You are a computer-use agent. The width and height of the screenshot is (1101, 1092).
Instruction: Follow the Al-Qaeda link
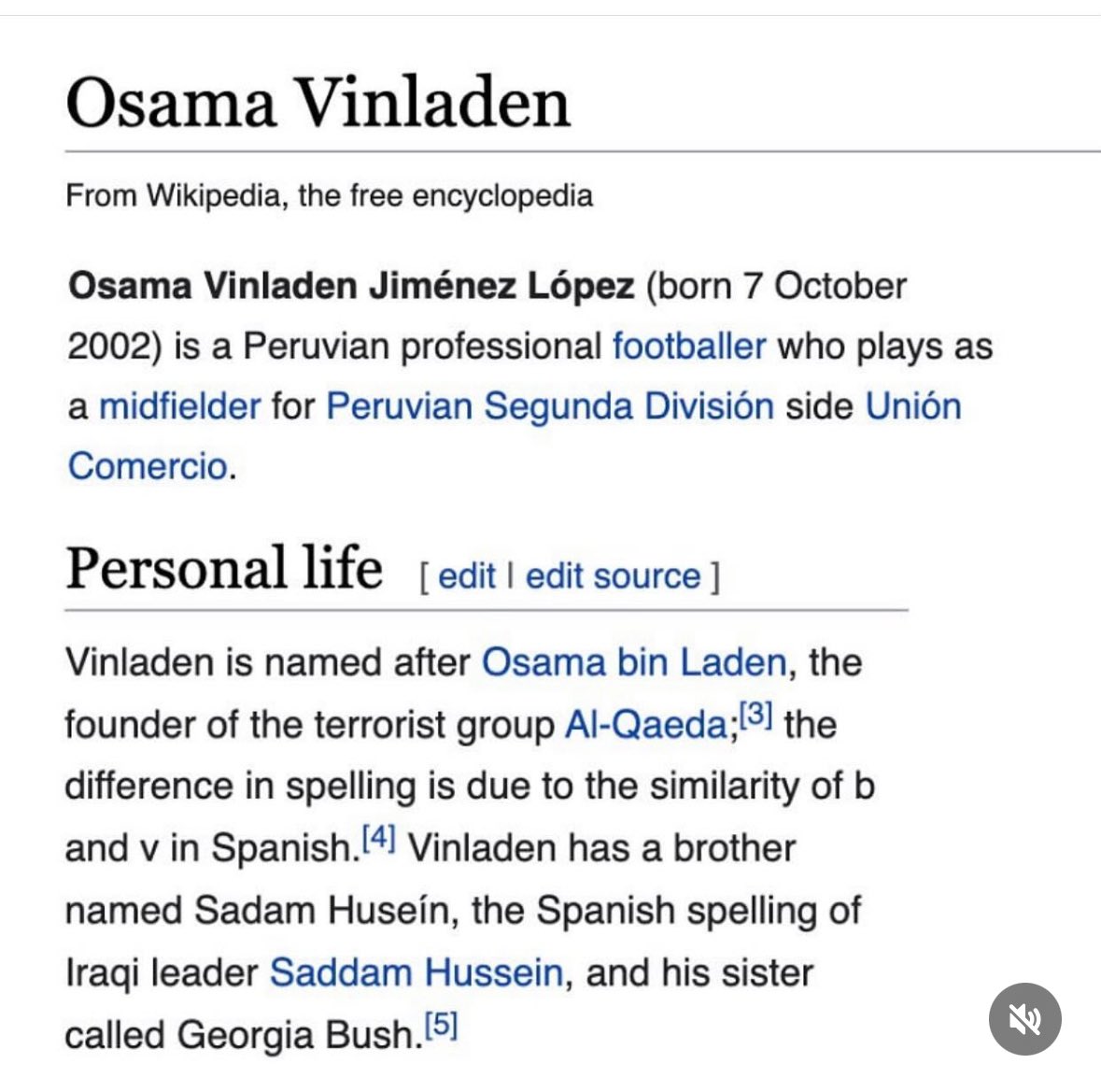pyautogui.click(x=647, y=724)
